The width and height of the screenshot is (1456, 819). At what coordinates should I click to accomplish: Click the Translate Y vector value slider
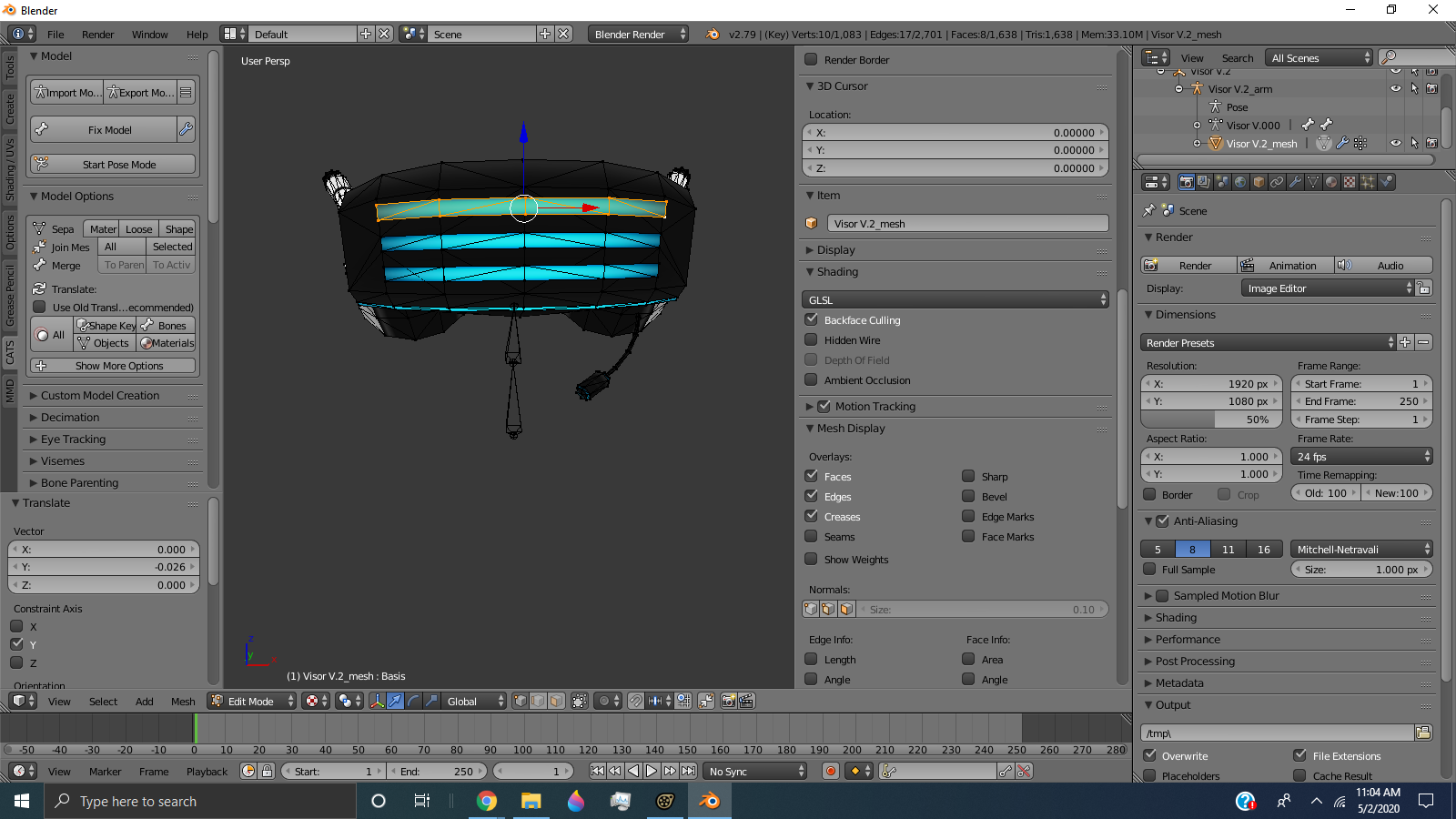tap(103, 566)
